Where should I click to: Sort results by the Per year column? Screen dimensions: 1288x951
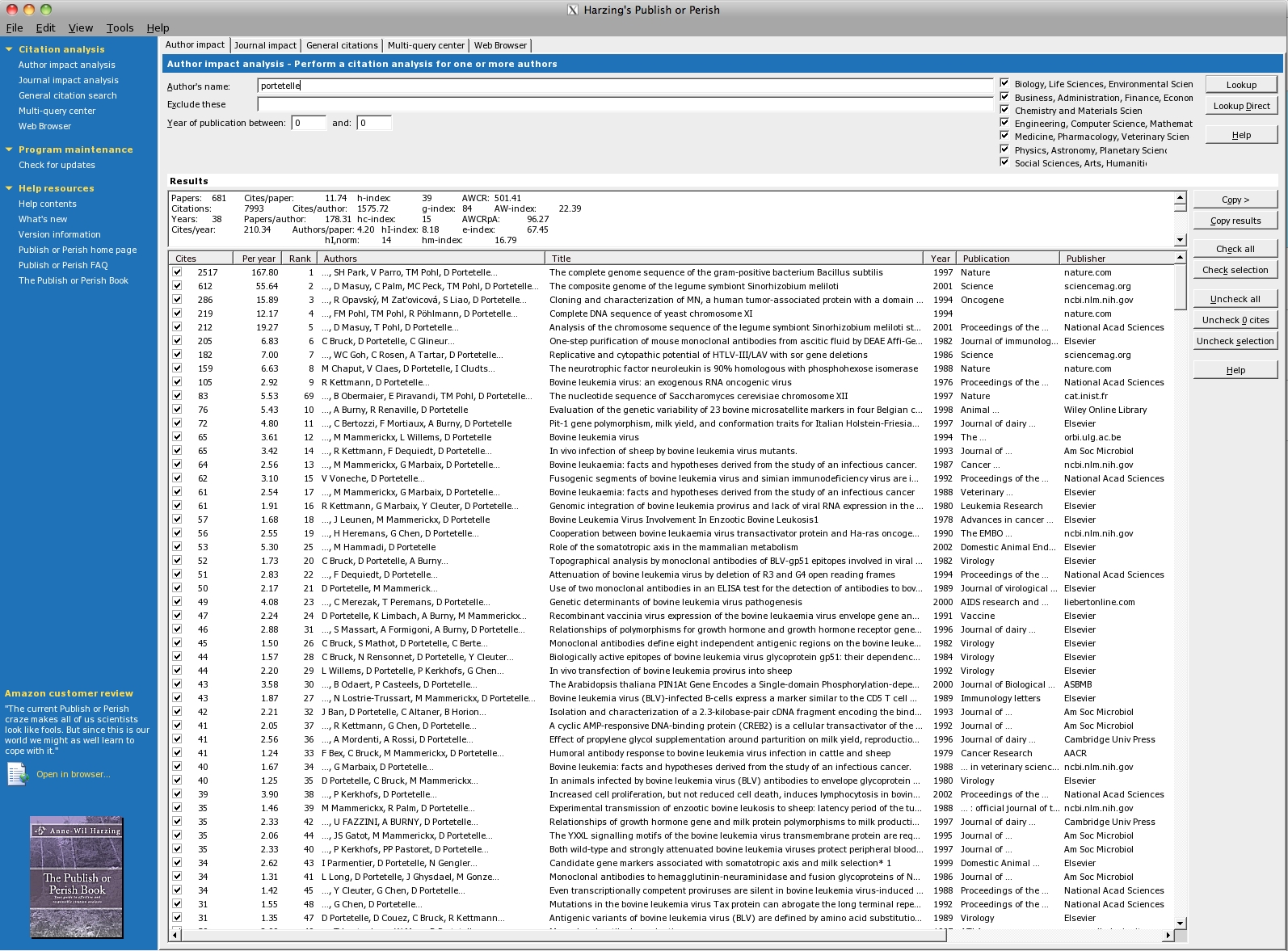click(257, 259)
